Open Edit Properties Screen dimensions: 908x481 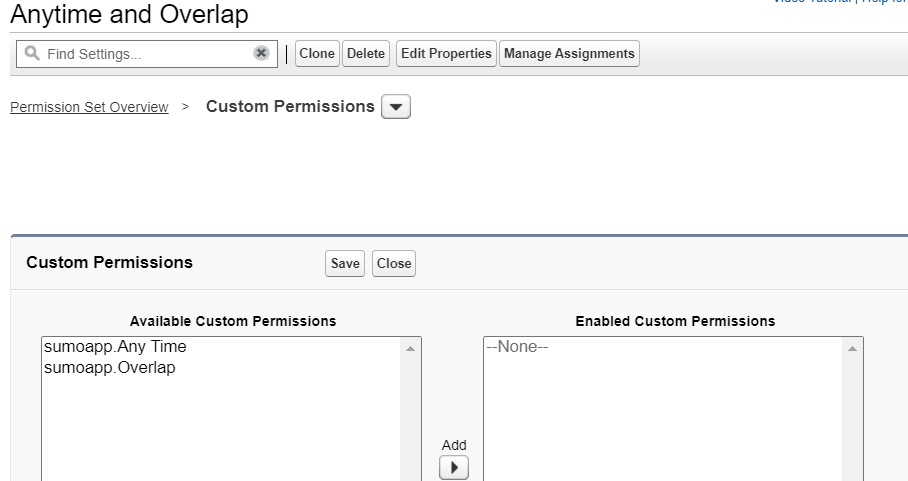[445, 54]
